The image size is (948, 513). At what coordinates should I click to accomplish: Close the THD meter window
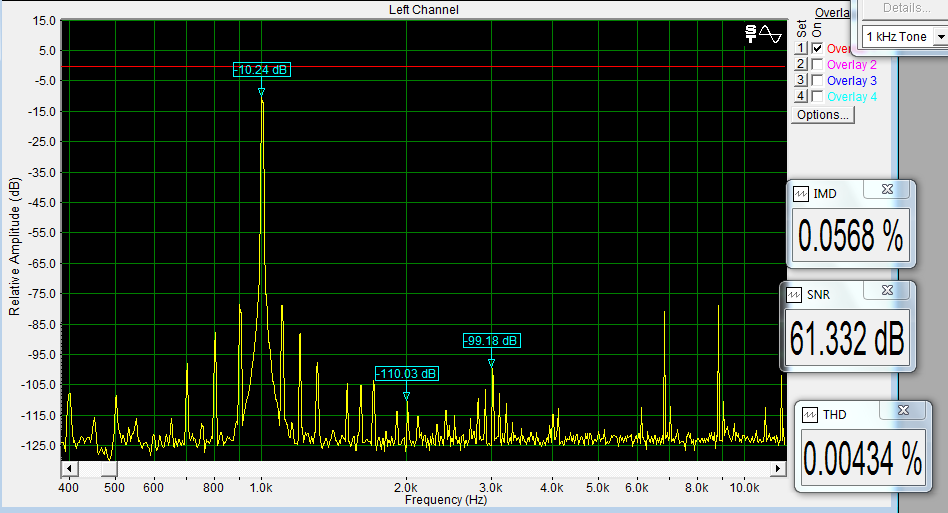click(903, 411)
